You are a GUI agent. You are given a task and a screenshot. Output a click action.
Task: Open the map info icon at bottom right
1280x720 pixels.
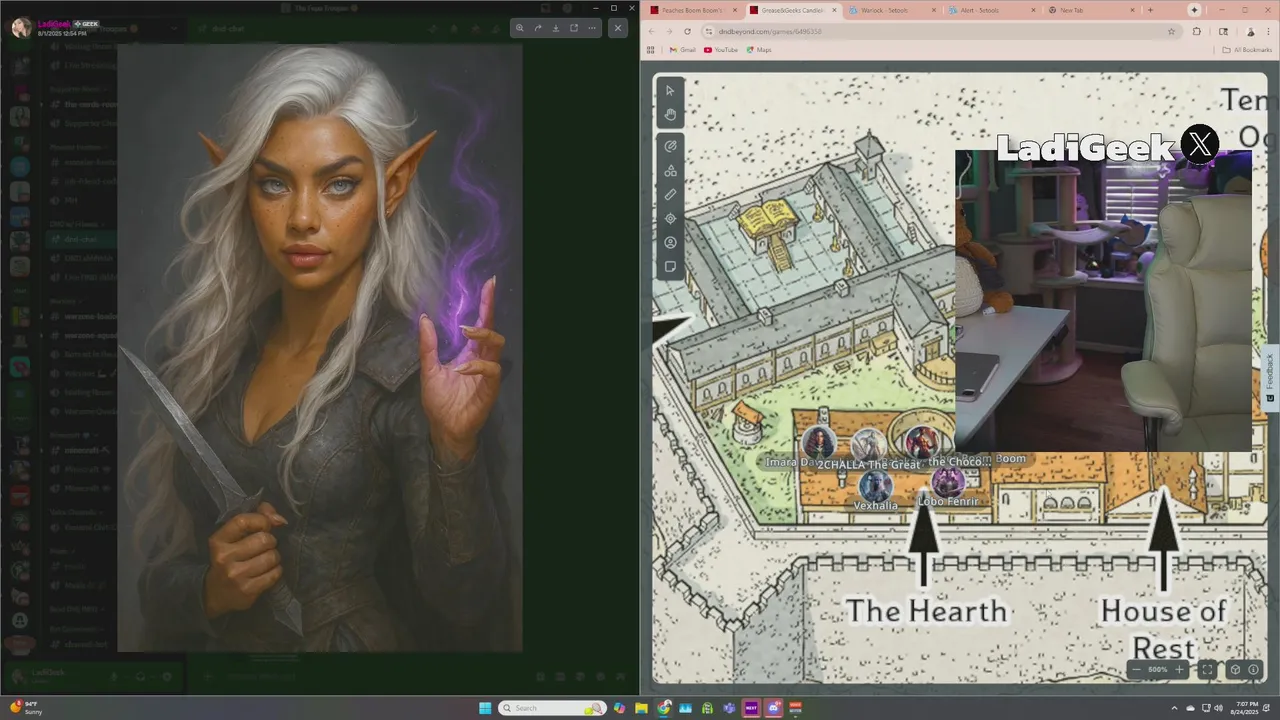1253,670
